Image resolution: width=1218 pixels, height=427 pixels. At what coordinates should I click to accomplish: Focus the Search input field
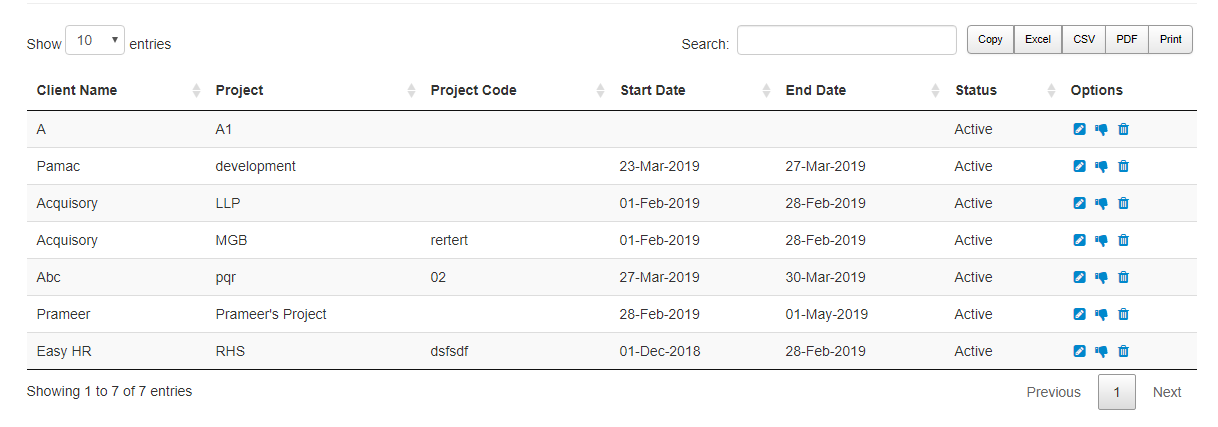(x=847, y=40)
